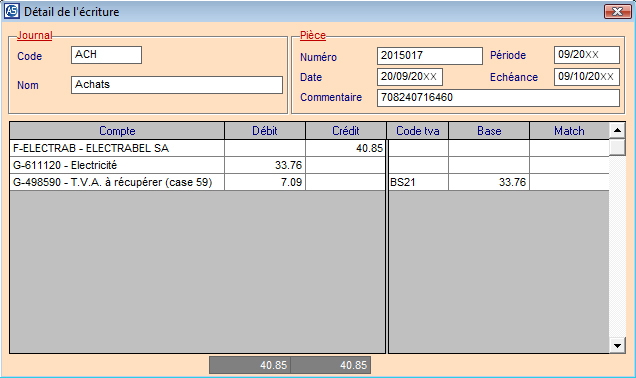Click the Compte column header
Screen dimensions: 636x378
pyautogui.click(x=117, y=131)
